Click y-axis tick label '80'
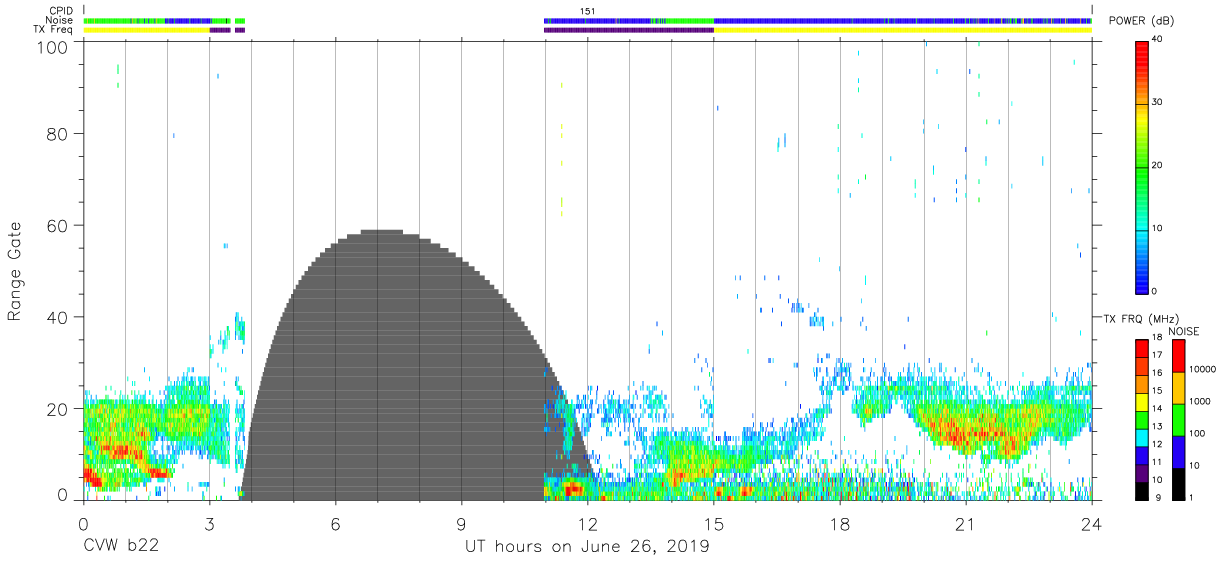This screenshot has width=1228, height=567. tap(57, 134)
